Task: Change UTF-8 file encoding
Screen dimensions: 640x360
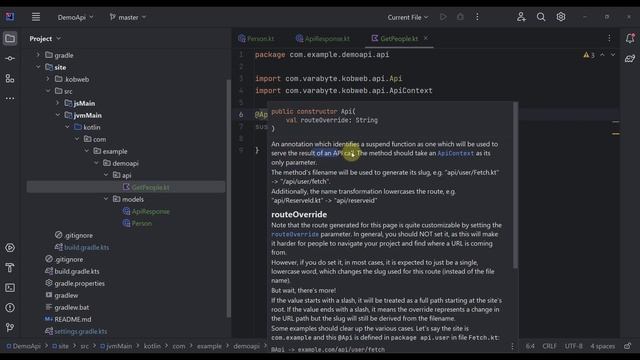Action: pyautogui.click(x=573, y=346)
